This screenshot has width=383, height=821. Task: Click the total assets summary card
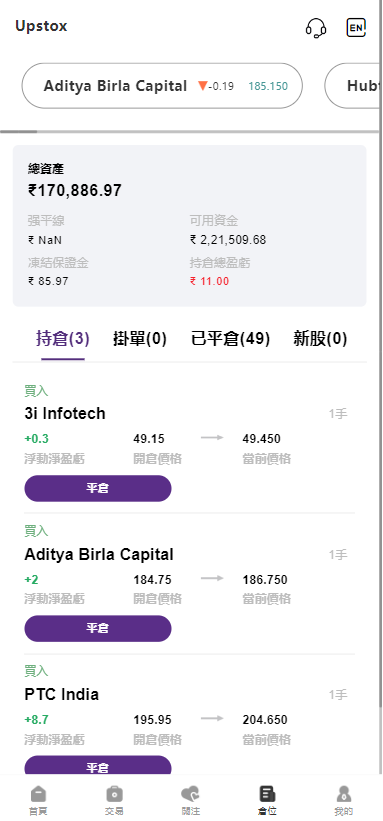point(190,226)
